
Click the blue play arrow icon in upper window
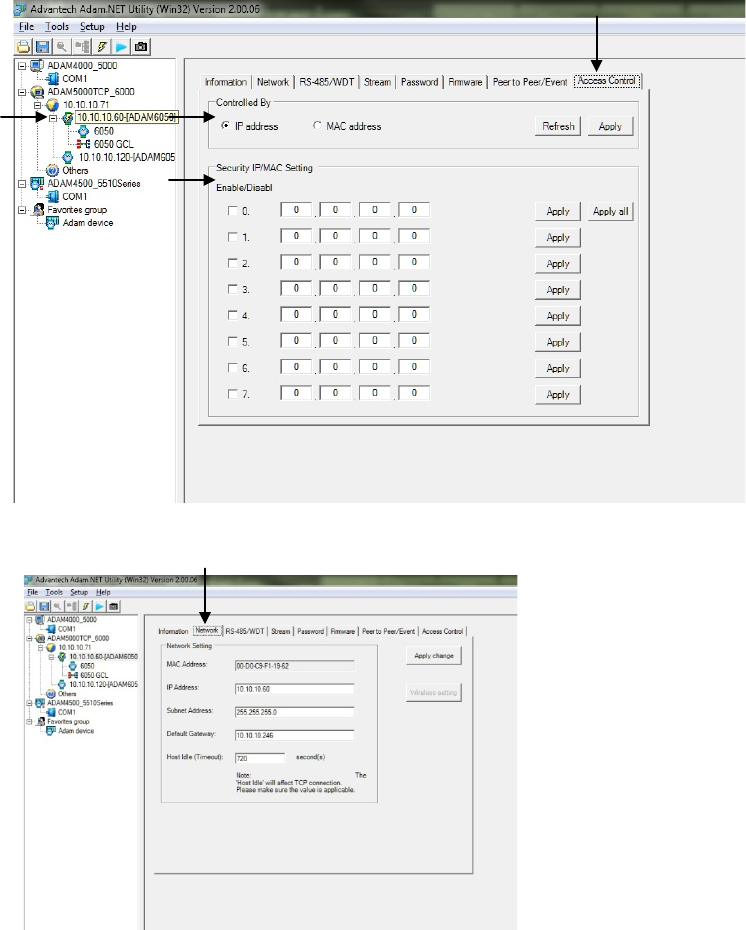click(121, 46)
